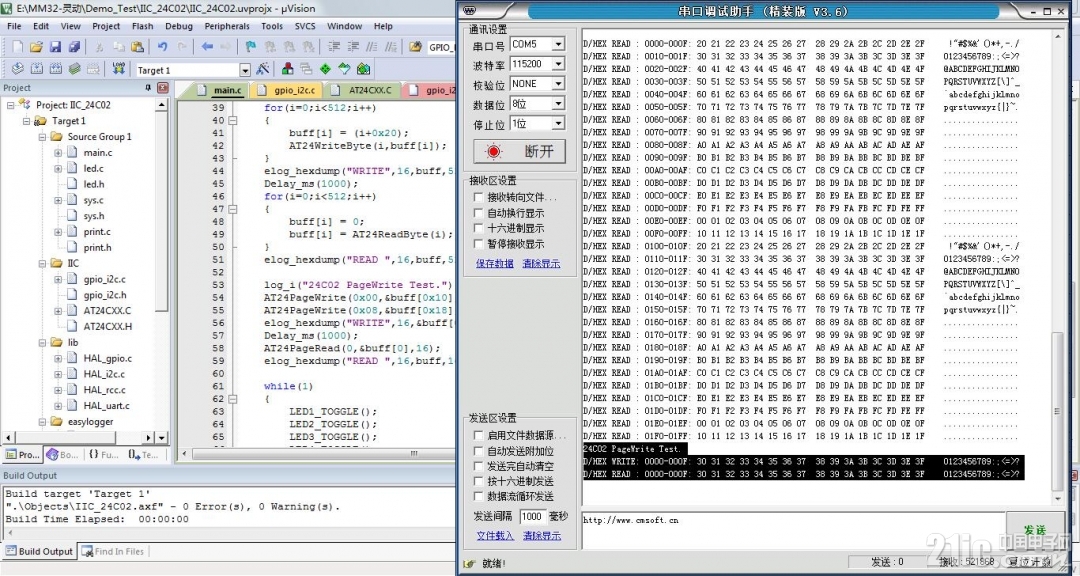Select led.c in the project tree
The height and width of the screenshot is (576, 1080).
coord(94,168)
